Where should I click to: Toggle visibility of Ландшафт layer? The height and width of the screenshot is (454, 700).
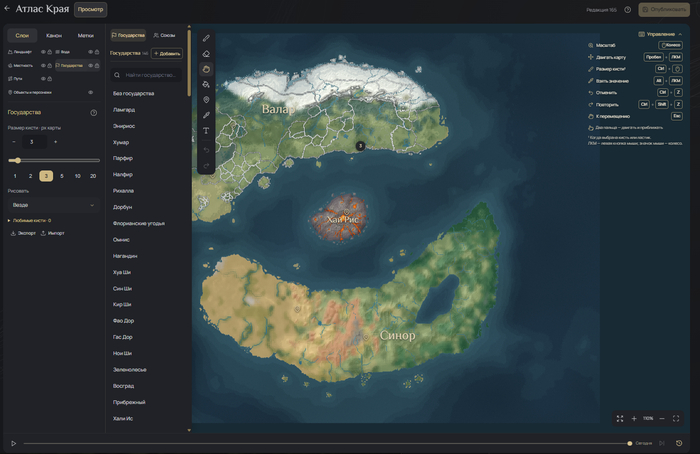coord(43,52)
